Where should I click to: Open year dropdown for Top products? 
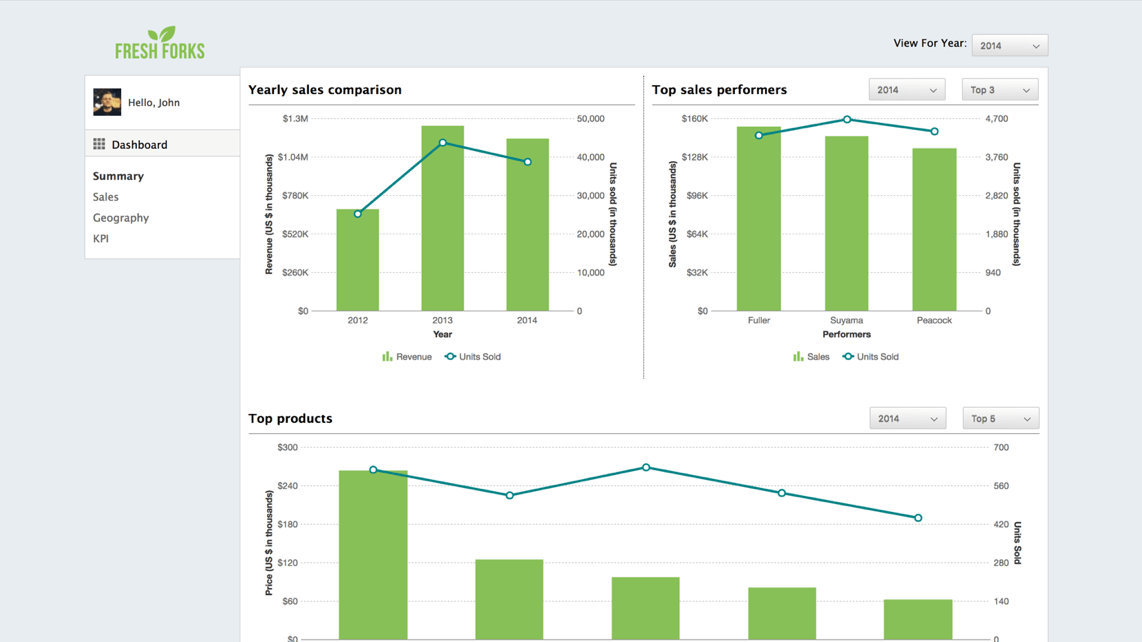point(907,419)
